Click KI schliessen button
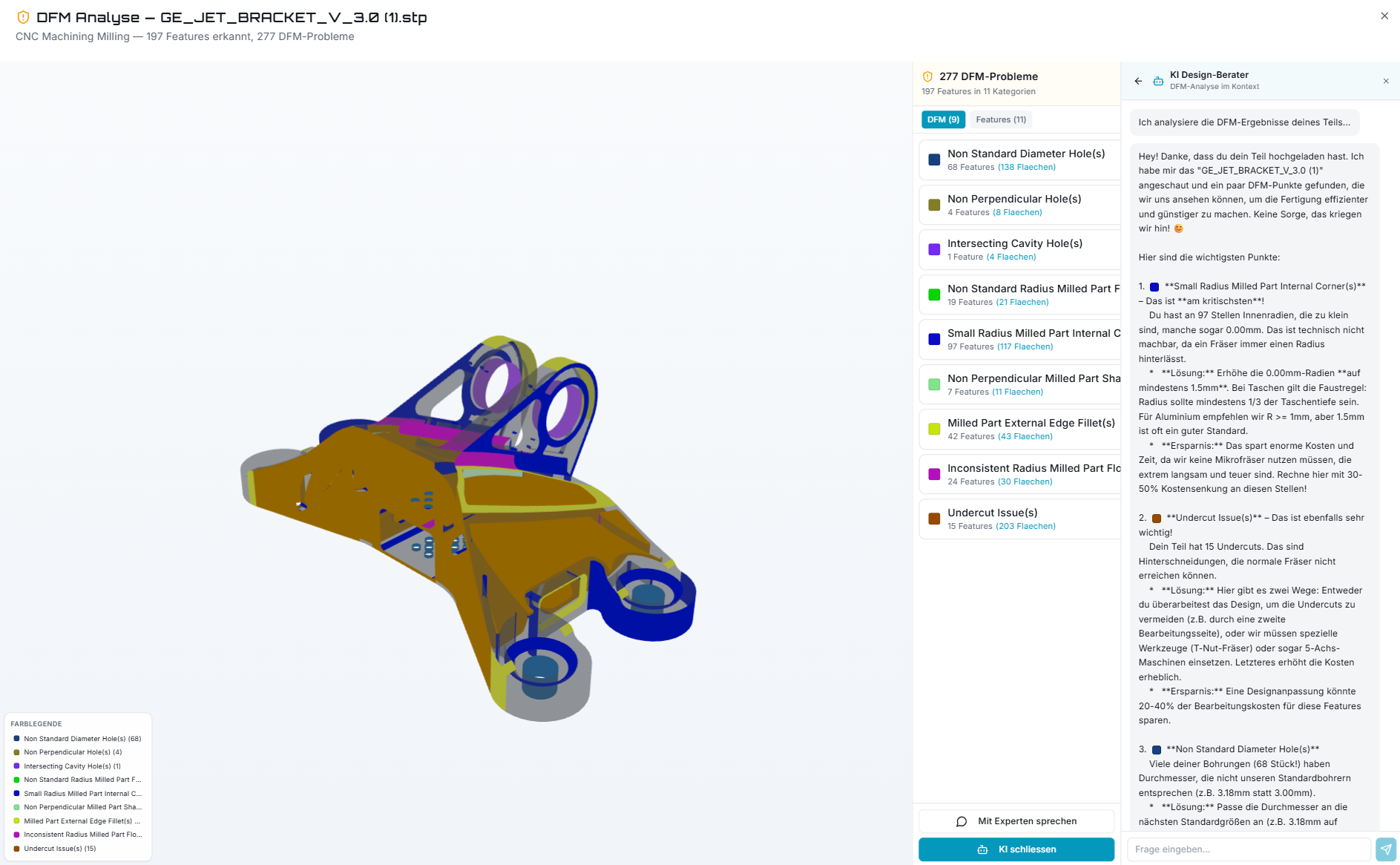Image resolution: width=1400 pixels, height=865 pixels. coord(1016,849)
